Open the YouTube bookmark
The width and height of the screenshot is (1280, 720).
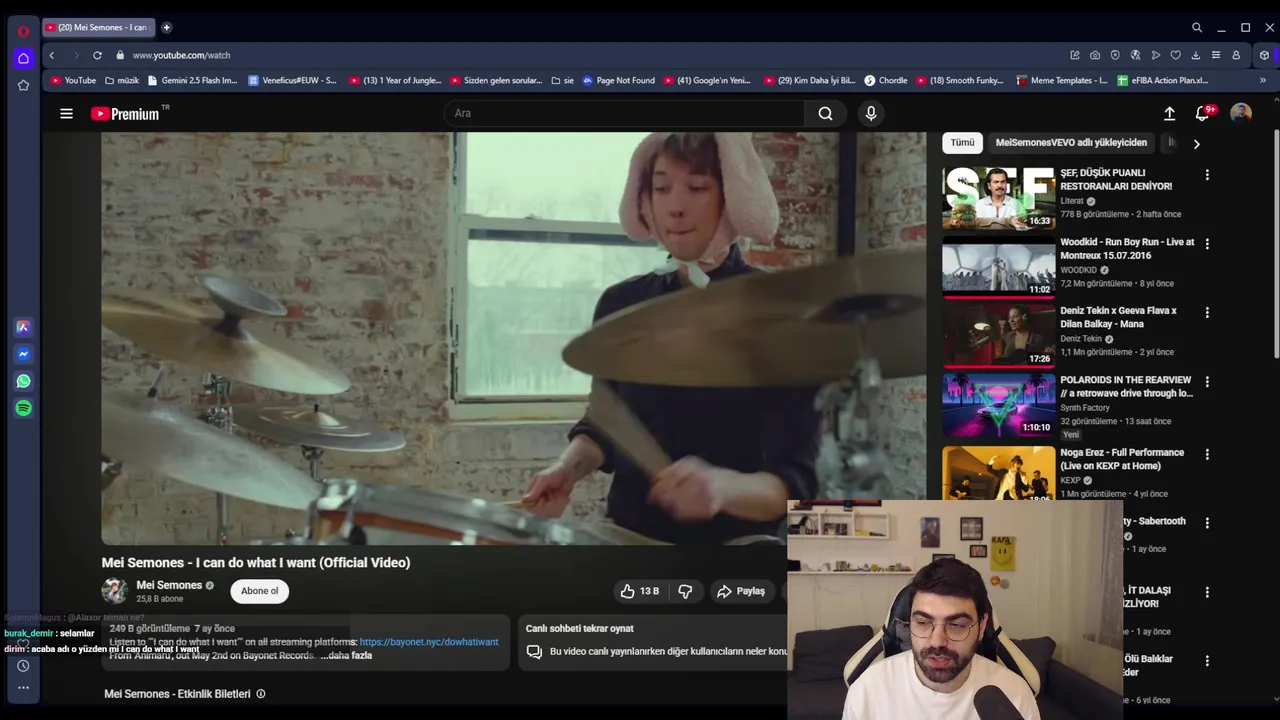tap(73, 81)
